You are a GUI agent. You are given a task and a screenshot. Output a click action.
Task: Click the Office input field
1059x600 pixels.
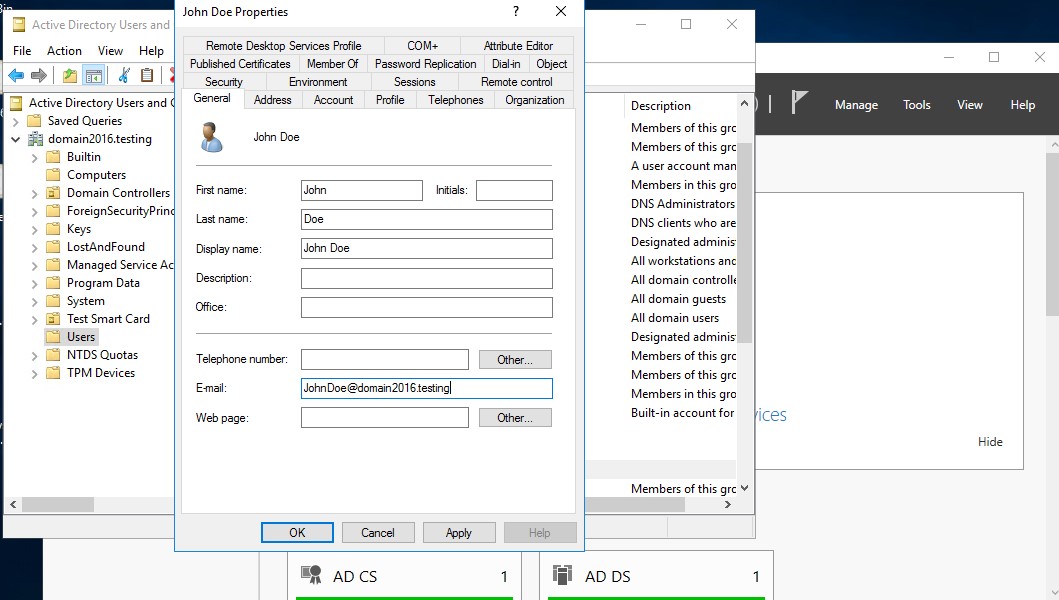pyautogui.click(x=427, y=307)
